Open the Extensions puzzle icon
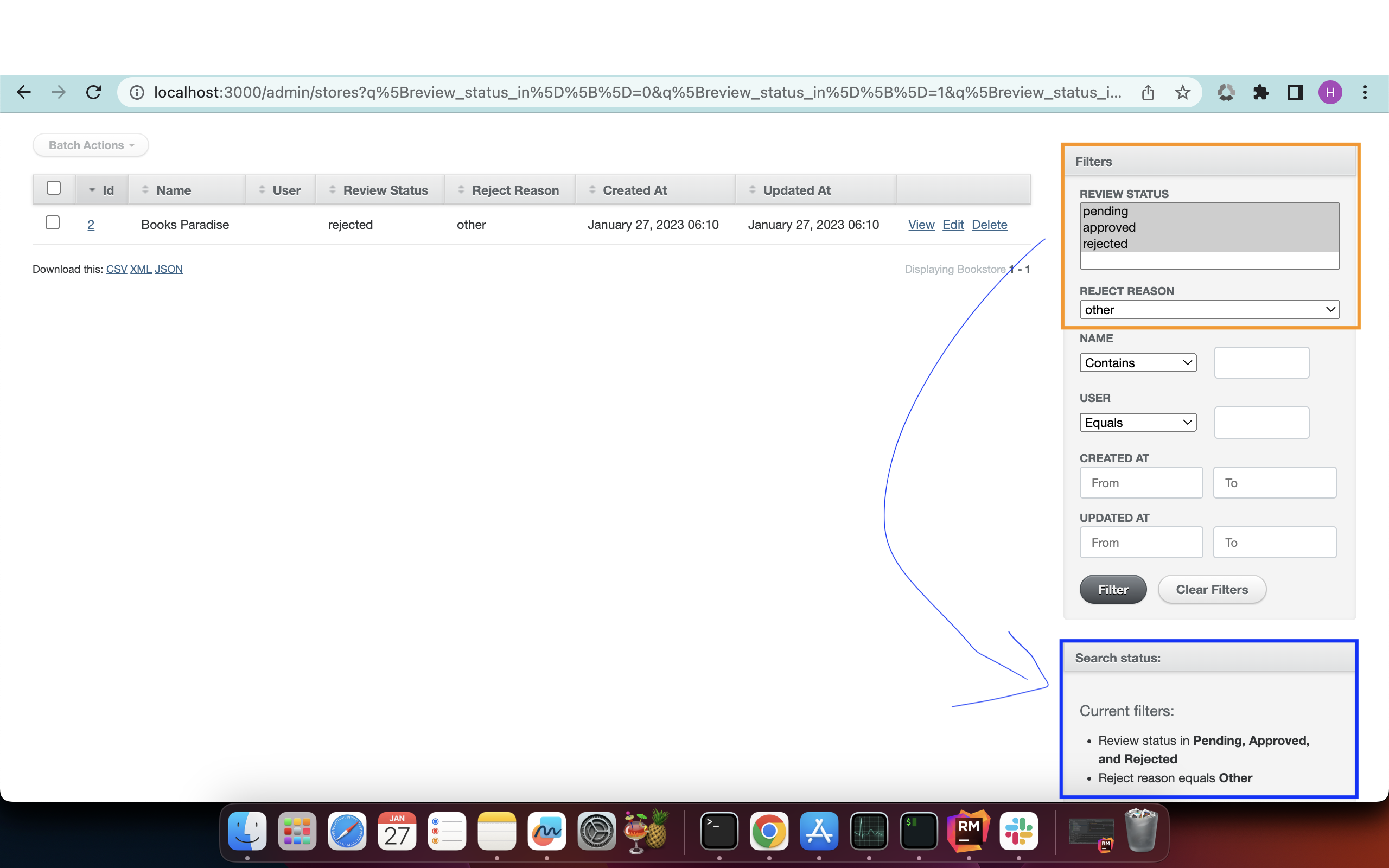This screenshot has height=868, width=1389. (1260, 92)
